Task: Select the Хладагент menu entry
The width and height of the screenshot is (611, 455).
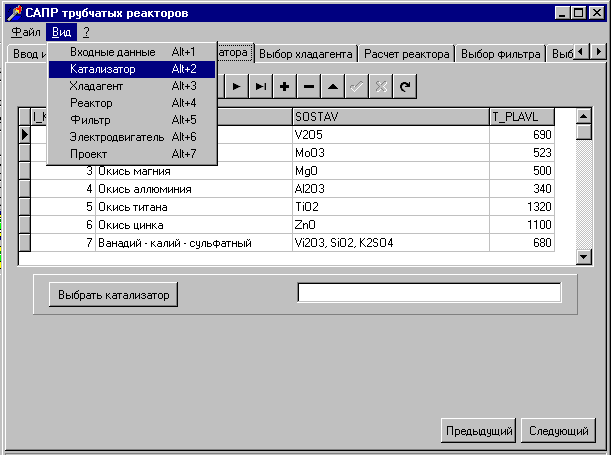Action: click(x=97, y=86)
